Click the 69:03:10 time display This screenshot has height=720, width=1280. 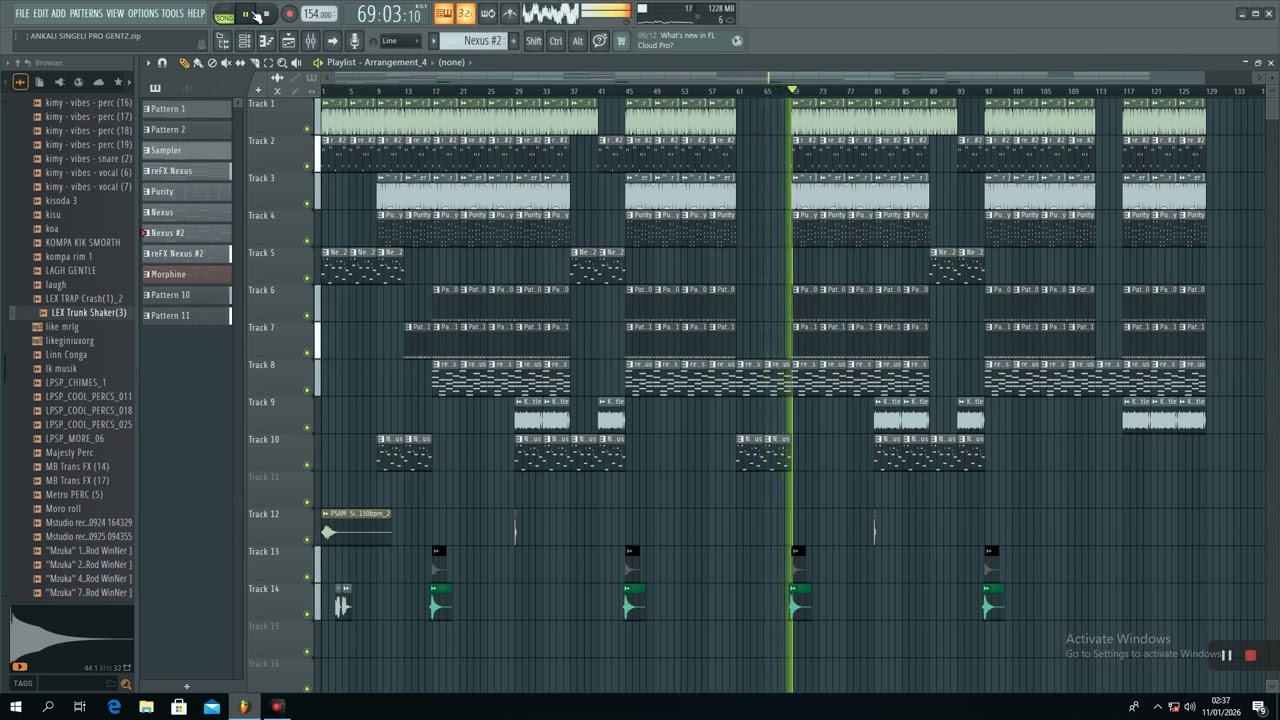point(388,14)
